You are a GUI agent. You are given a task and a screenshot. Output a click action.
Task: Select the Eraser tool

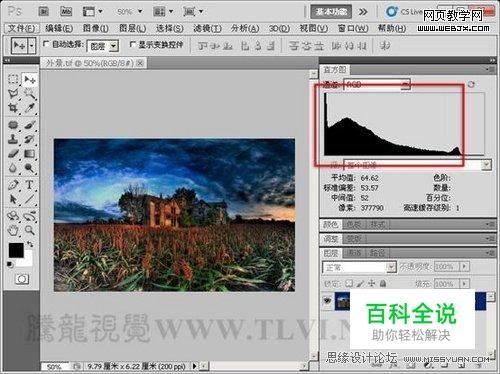tap(13, 153)
